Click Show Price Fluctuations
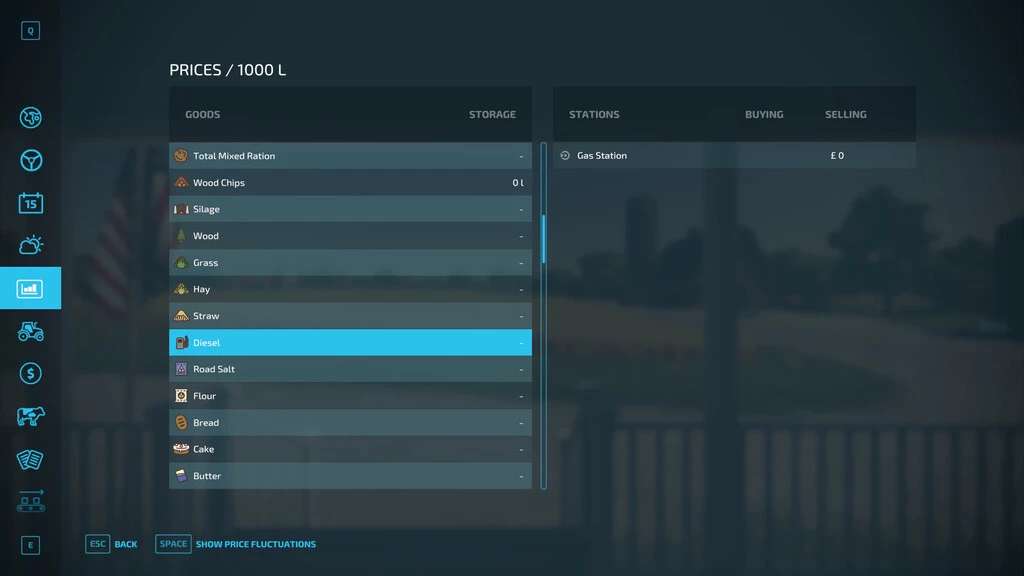This screenshot has height=576, width=1024. click(236, 544)
